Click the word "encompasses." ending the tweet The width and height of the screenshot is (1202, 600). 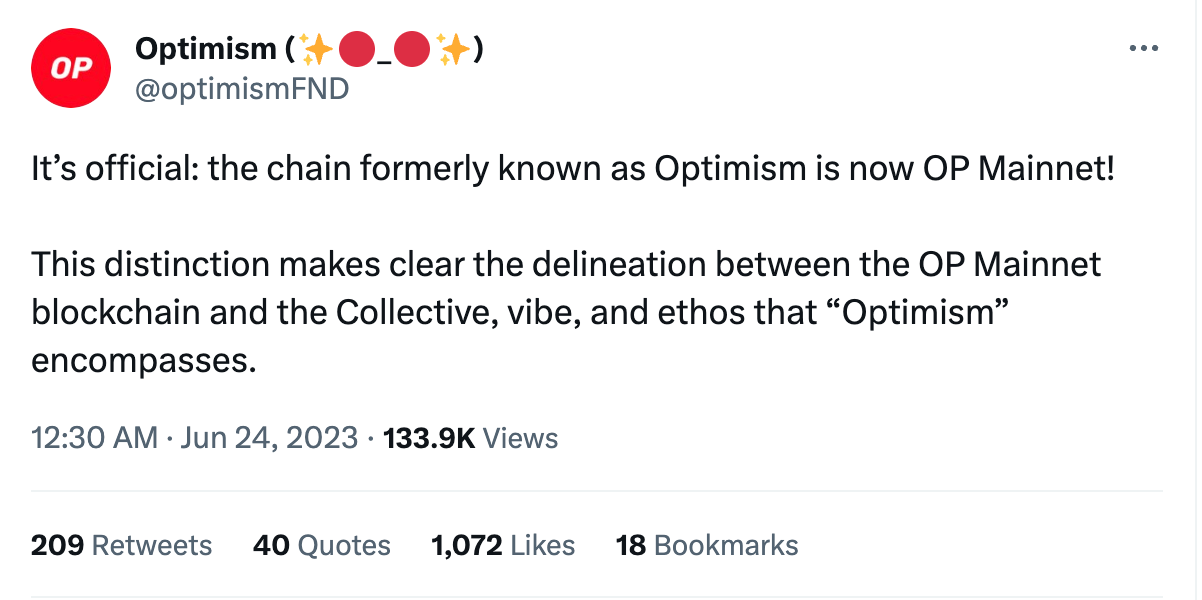pos(144,360)
